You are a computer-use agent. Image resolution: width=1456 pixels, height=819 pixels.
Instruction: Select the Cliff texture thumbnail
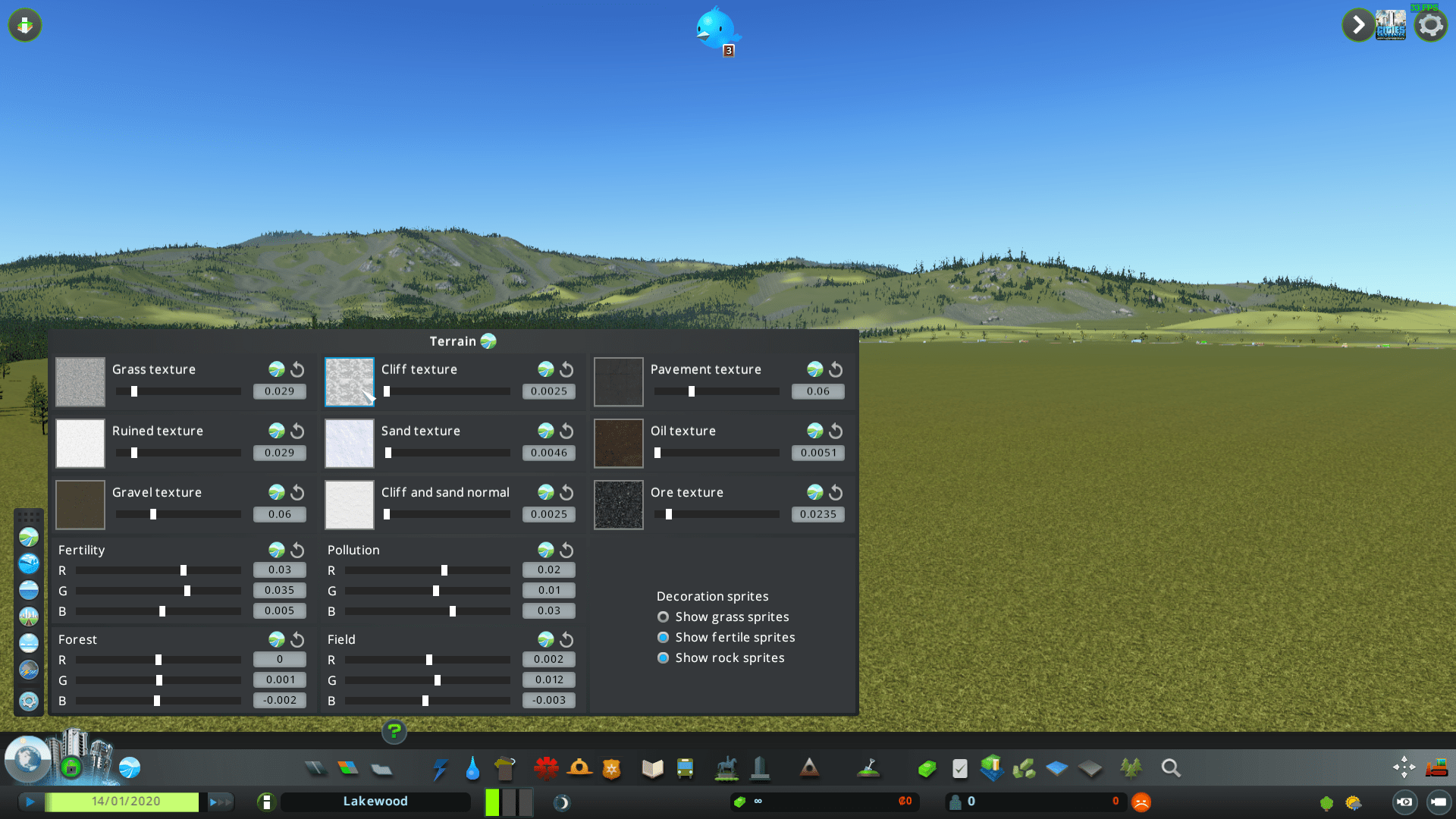point(350,382)
